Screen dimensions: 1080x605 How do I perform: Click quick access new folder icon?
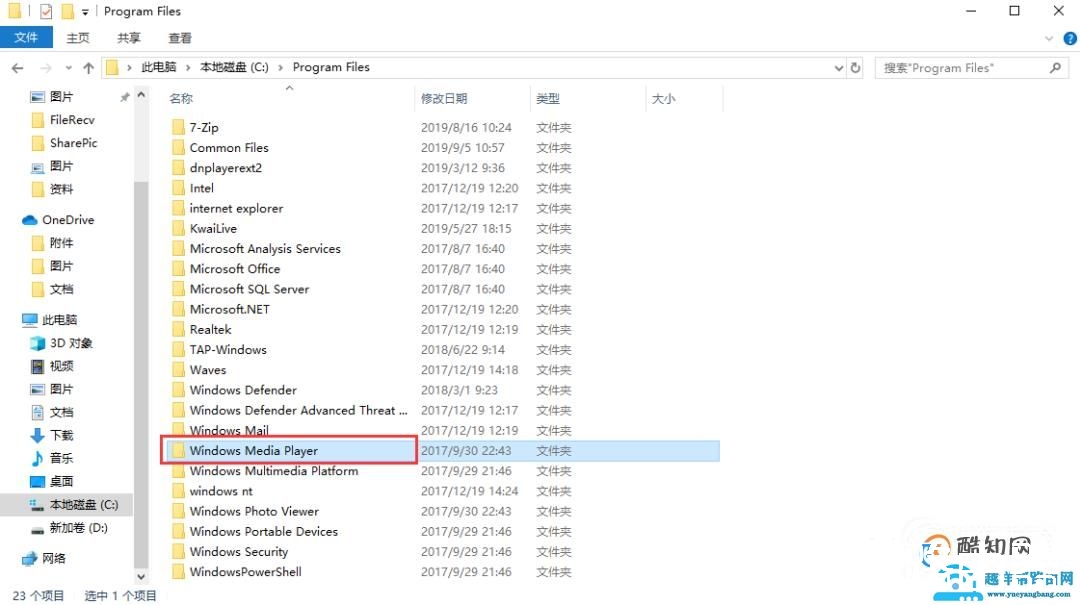point(67,11)
